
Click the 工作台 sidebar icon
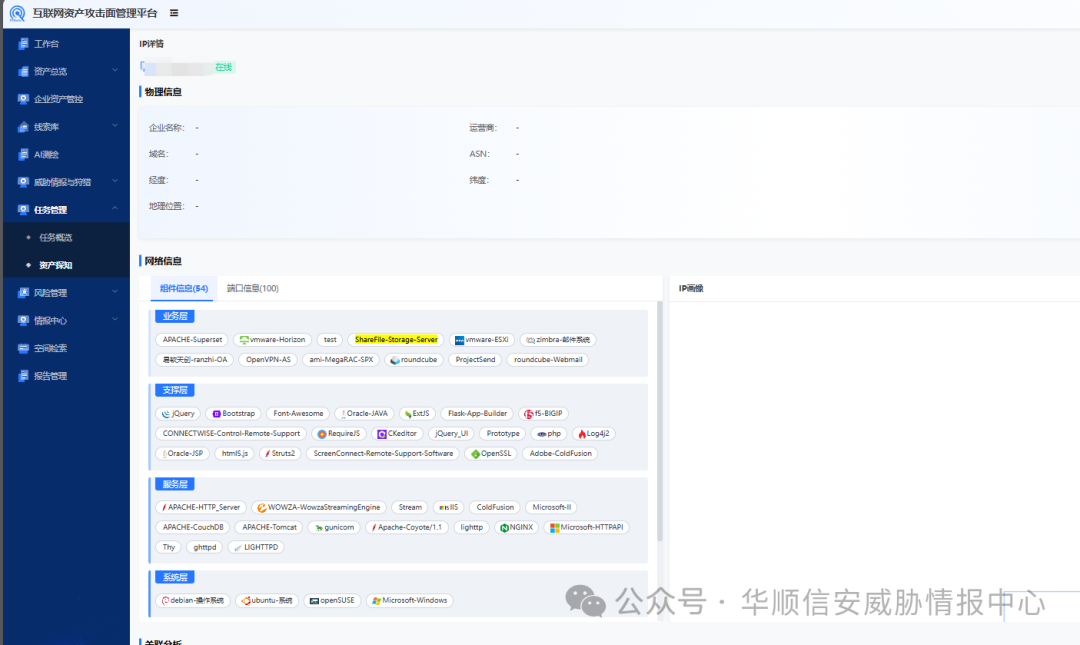pyautogui.click(x=23, y=43)
